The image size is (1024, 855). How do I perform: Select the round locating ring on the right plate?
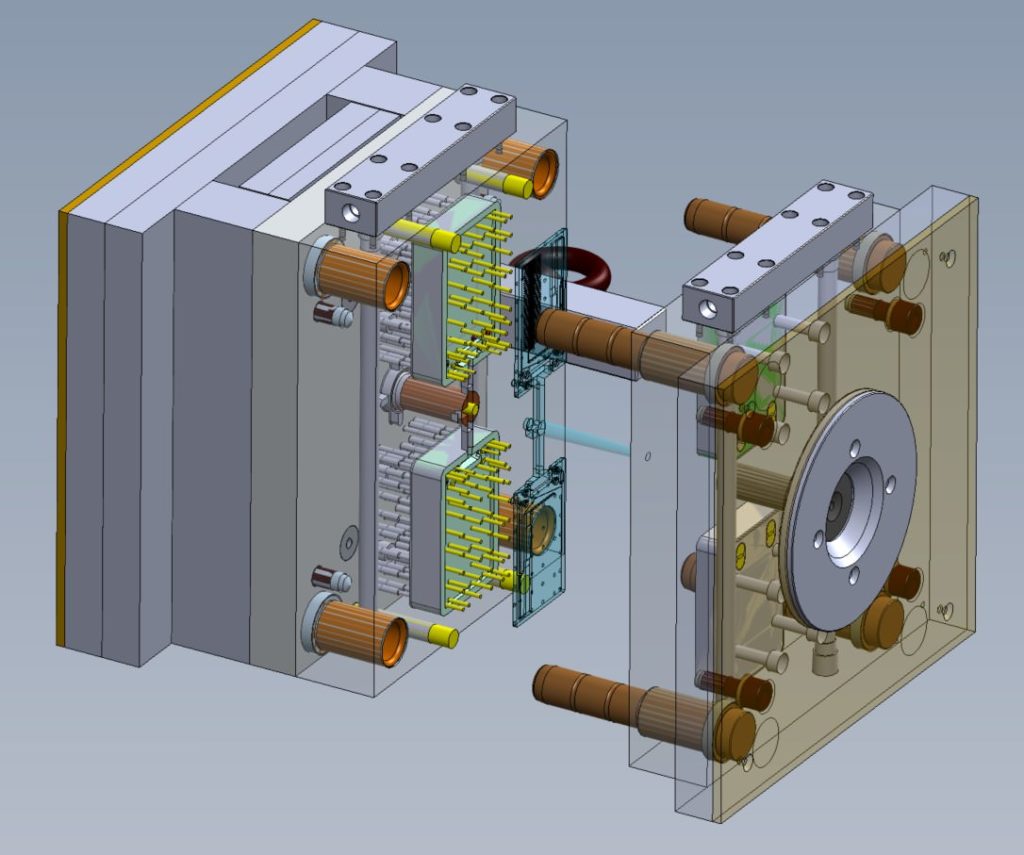(x=849, y=510)
